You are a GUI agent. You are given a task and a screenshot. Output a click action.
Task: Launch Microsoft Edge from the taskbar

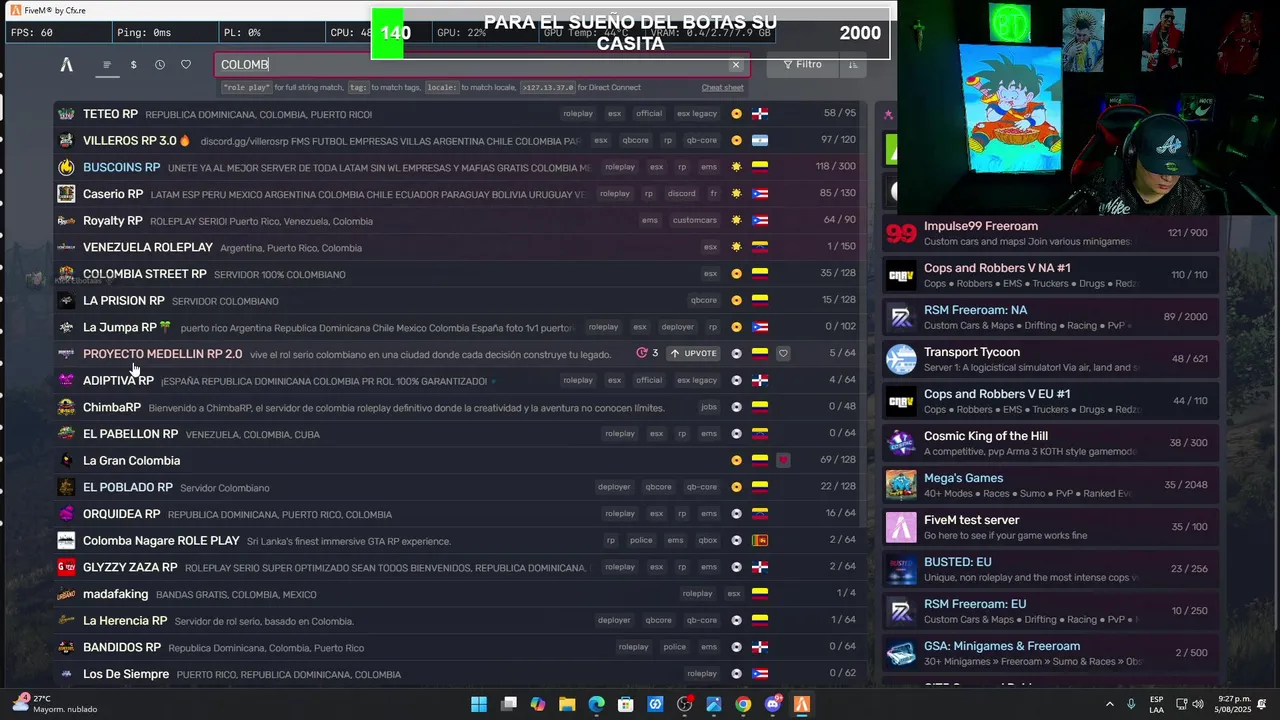tap(597, 704)
